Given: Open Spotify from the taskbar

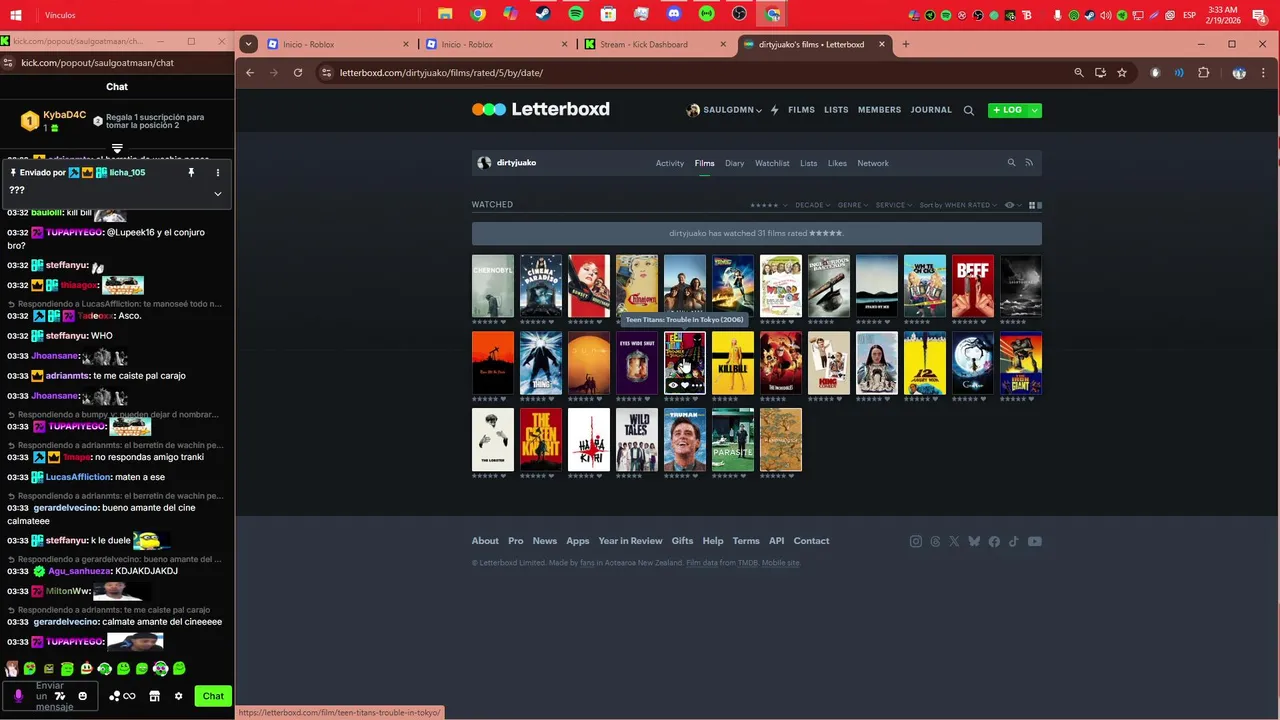Looking at the screenshot, I should tap(576, 14).
